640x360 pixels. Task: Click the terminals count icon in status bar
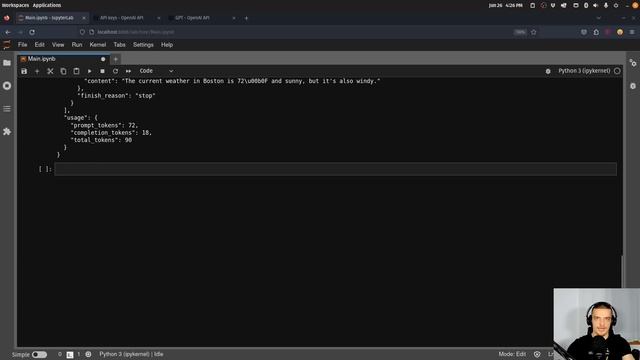70,355
